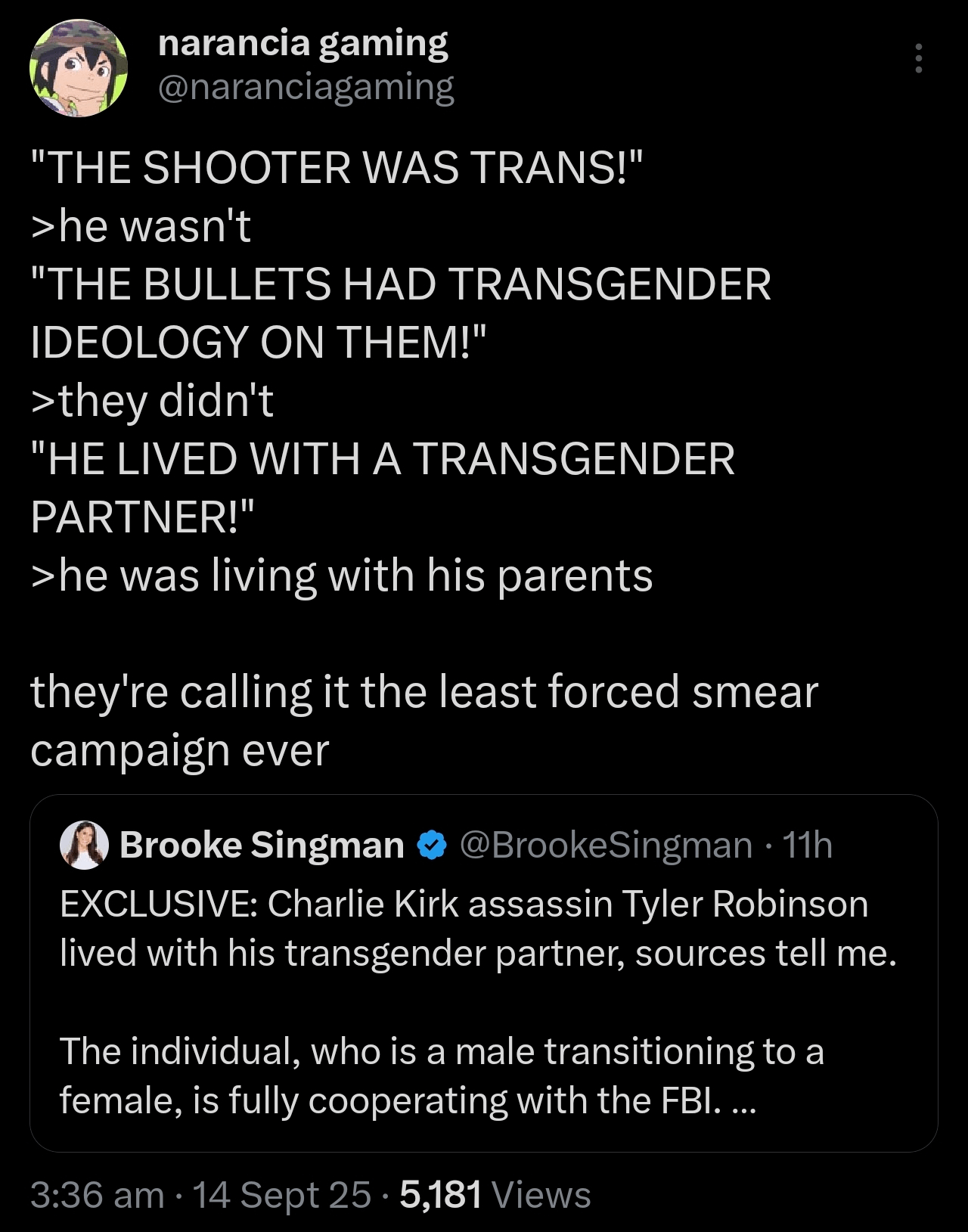Open Brooke Singman's name in quoted tweet
968x1232 pixels.
point(262,845)
